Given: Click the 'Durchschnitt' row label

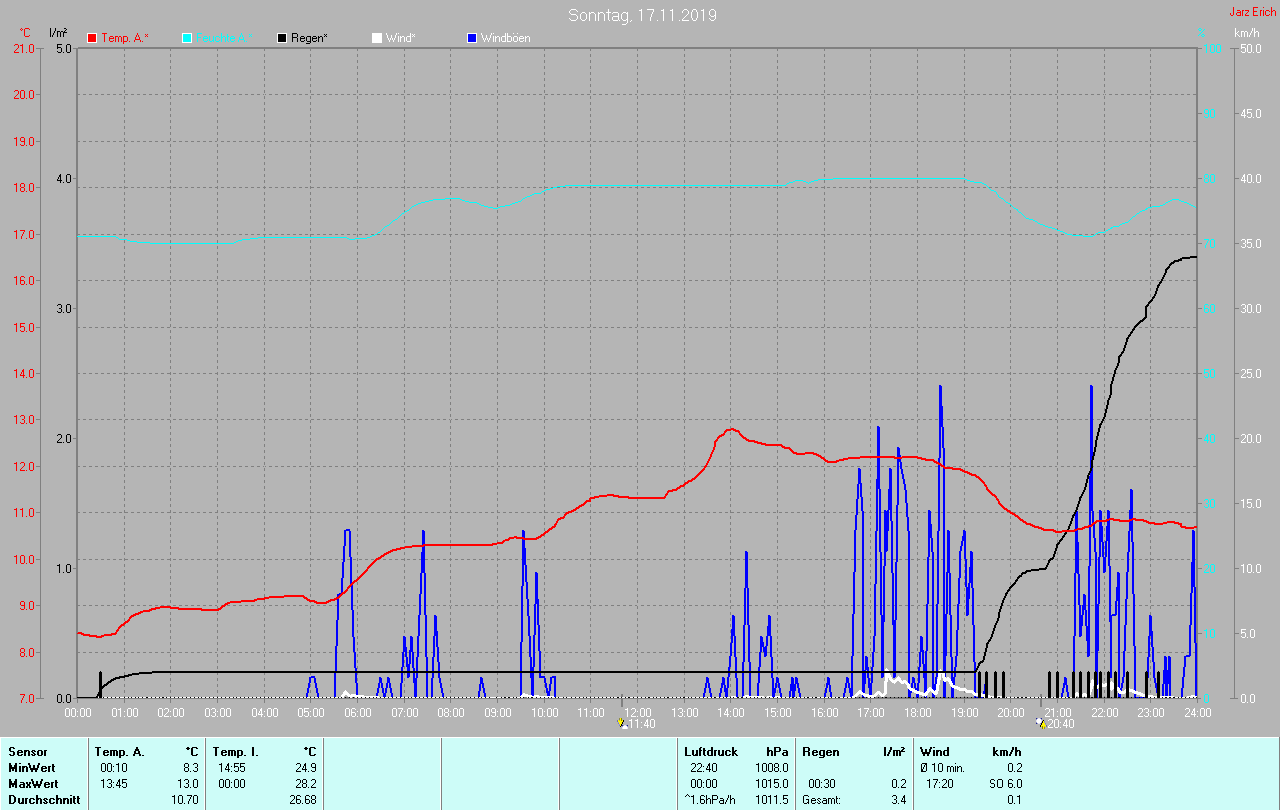Looking at the screenshot, I should (44, 799).
